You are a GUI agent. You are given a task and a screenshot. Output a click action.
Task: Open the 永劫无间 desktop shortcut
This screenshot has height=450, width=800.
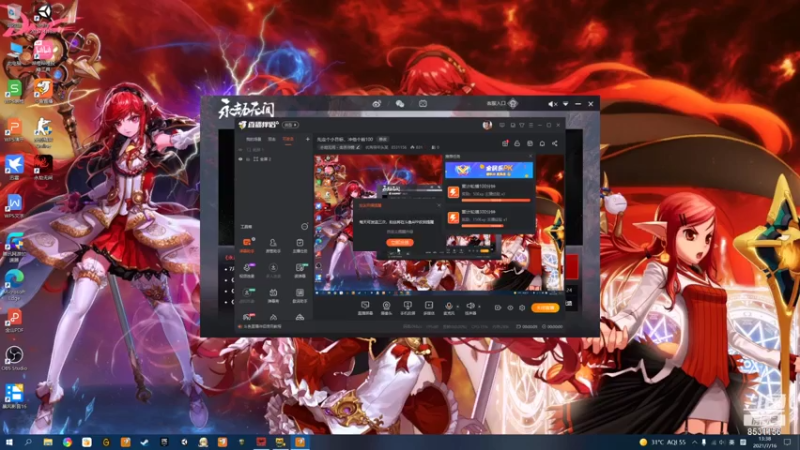43,167
